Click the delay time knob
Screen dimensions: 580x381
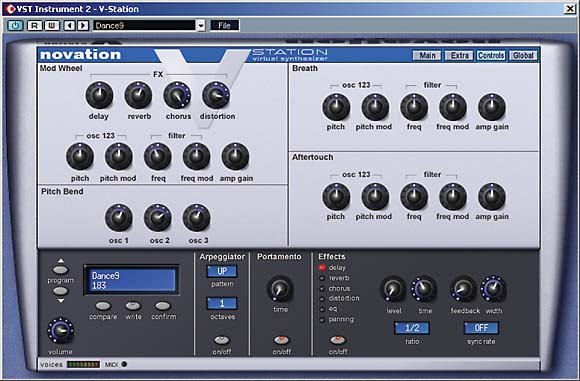click(424, 289)
